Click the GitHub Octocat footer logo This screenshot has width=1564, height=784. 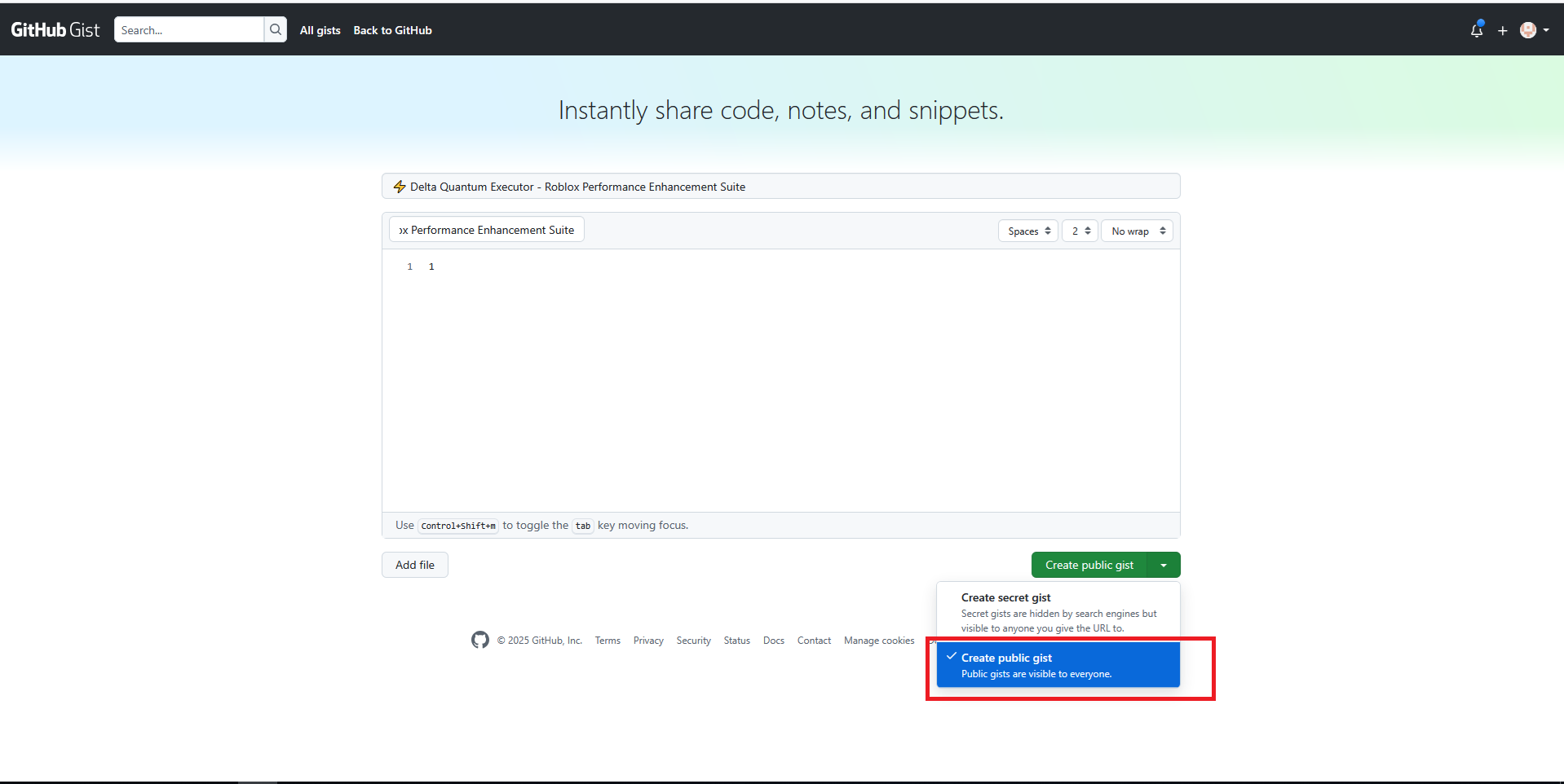click(480, 640)
